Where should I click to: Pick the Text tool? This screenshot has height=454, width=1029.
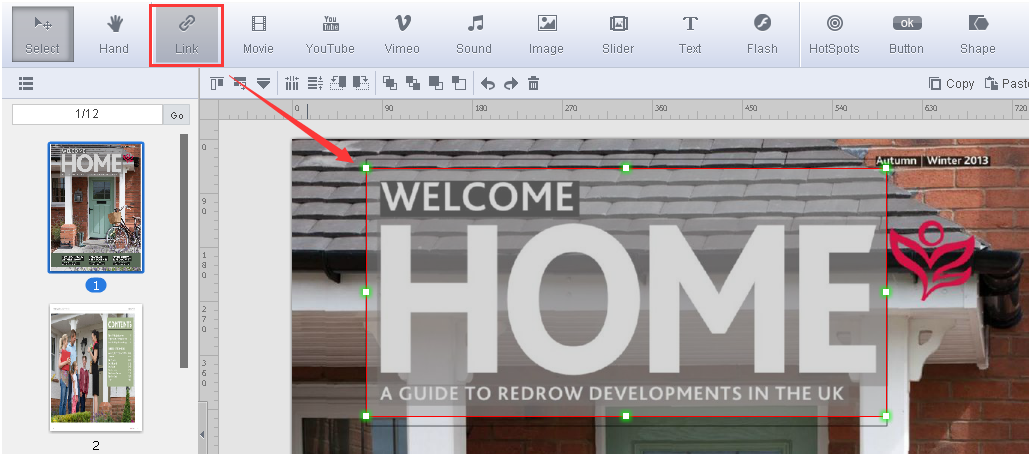[x=690, y=34]
